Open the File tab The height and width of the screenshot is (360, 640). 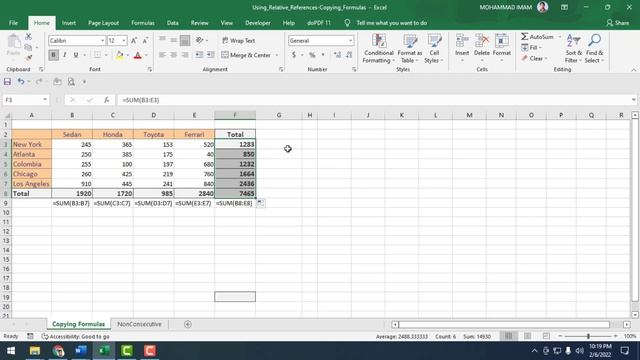click(13, 23)
